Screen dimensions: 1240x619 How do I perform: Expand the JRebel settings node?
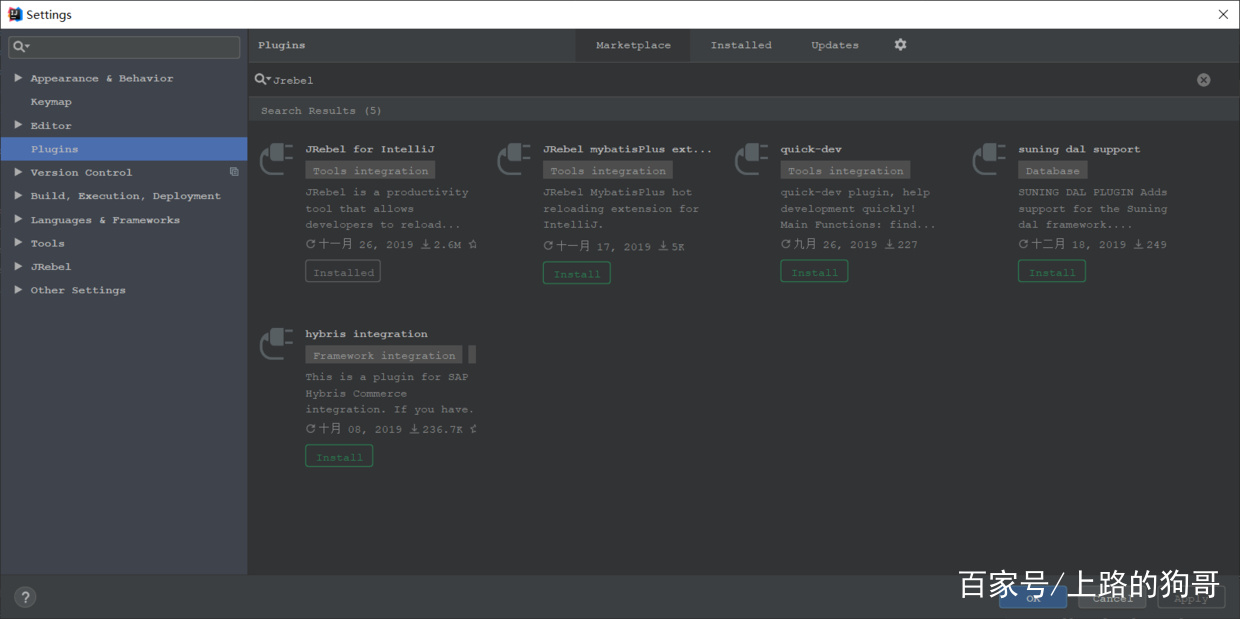pos(18,267)
